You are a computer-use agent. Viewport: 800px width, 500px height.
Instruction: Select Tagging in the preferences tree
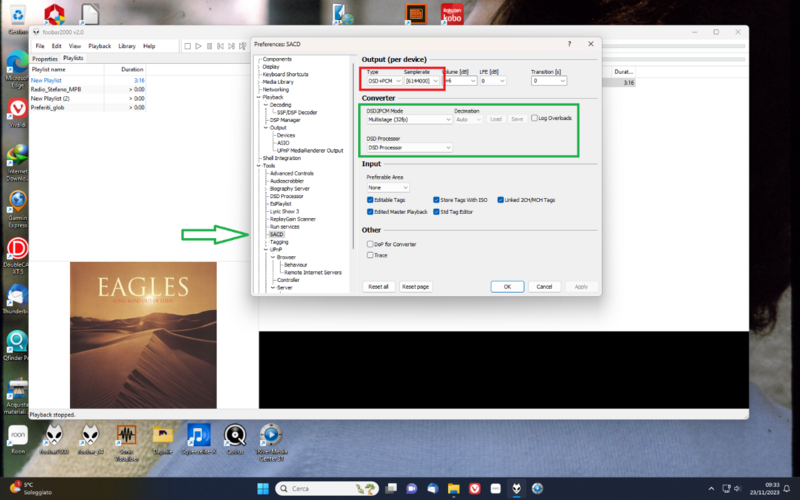(279, 242)
